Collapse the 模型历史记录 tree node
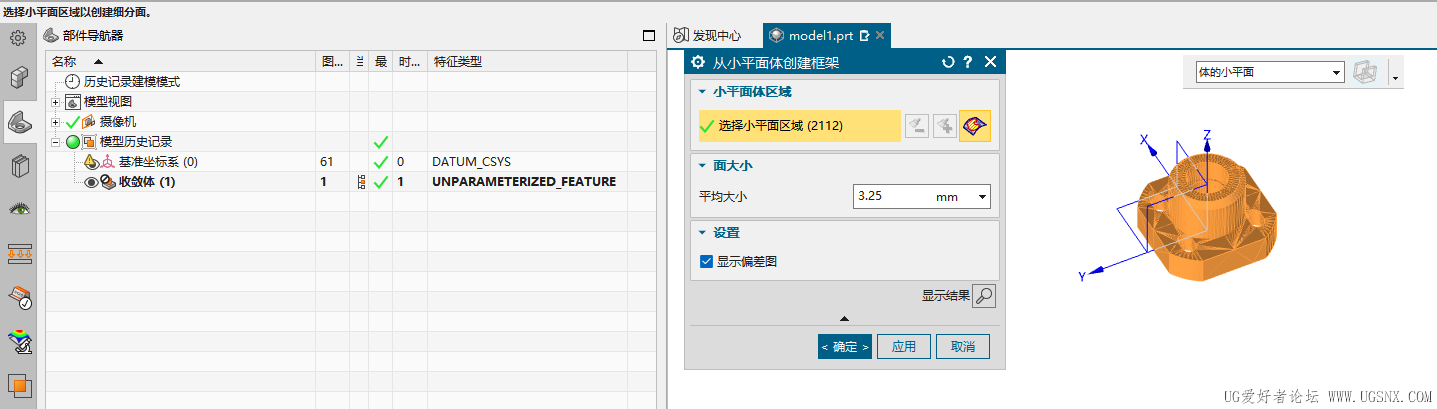 pyautogui.click(x=55, y=142)
